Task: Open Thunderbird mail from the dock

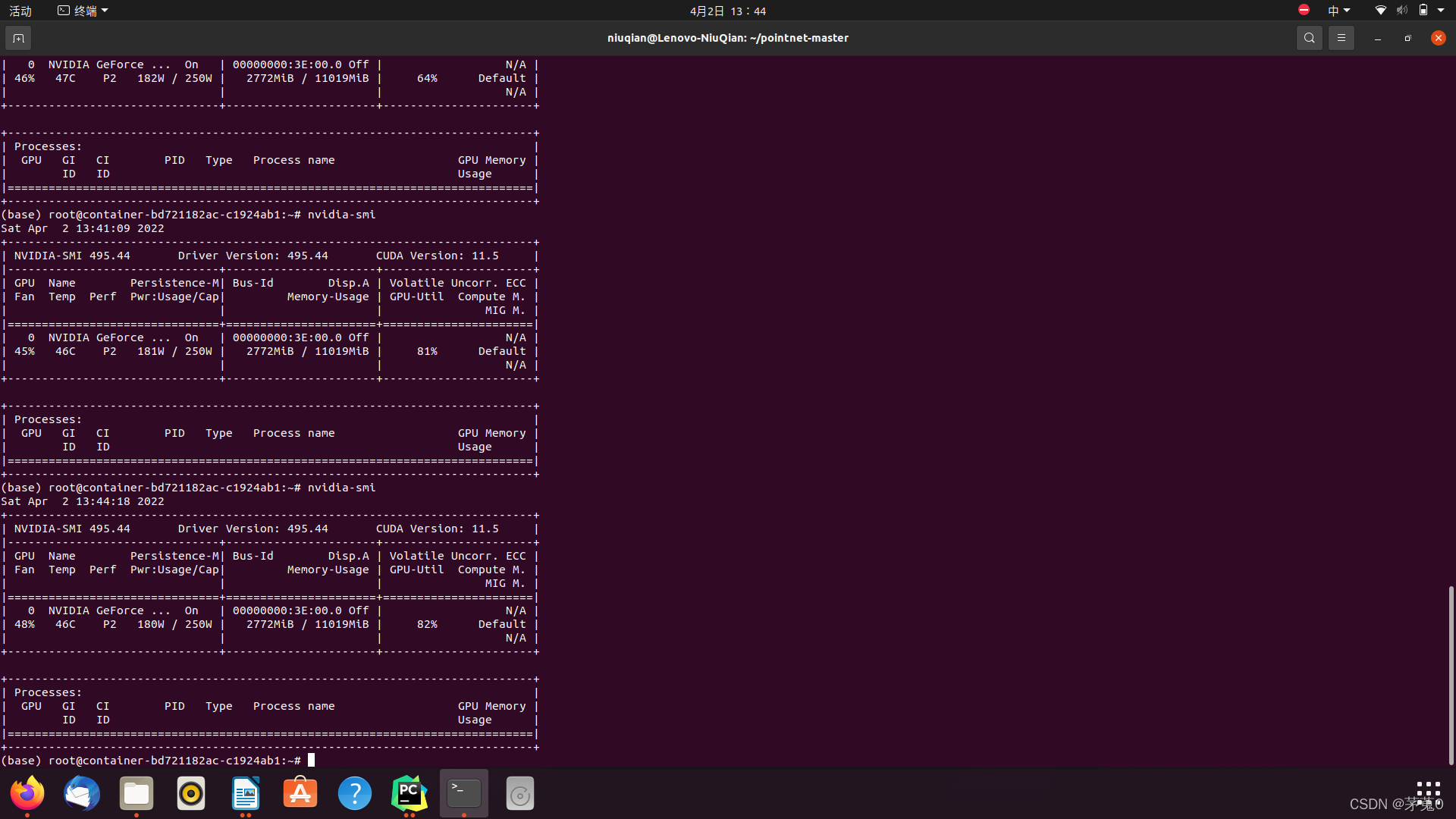Action: [x=82, y=793]
